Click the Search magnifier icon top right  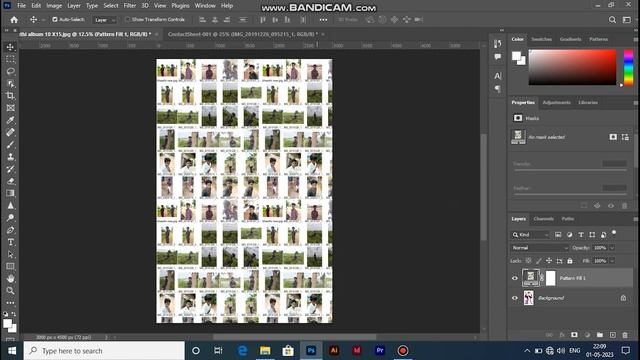pyautogui.click(x=612, y=20)
